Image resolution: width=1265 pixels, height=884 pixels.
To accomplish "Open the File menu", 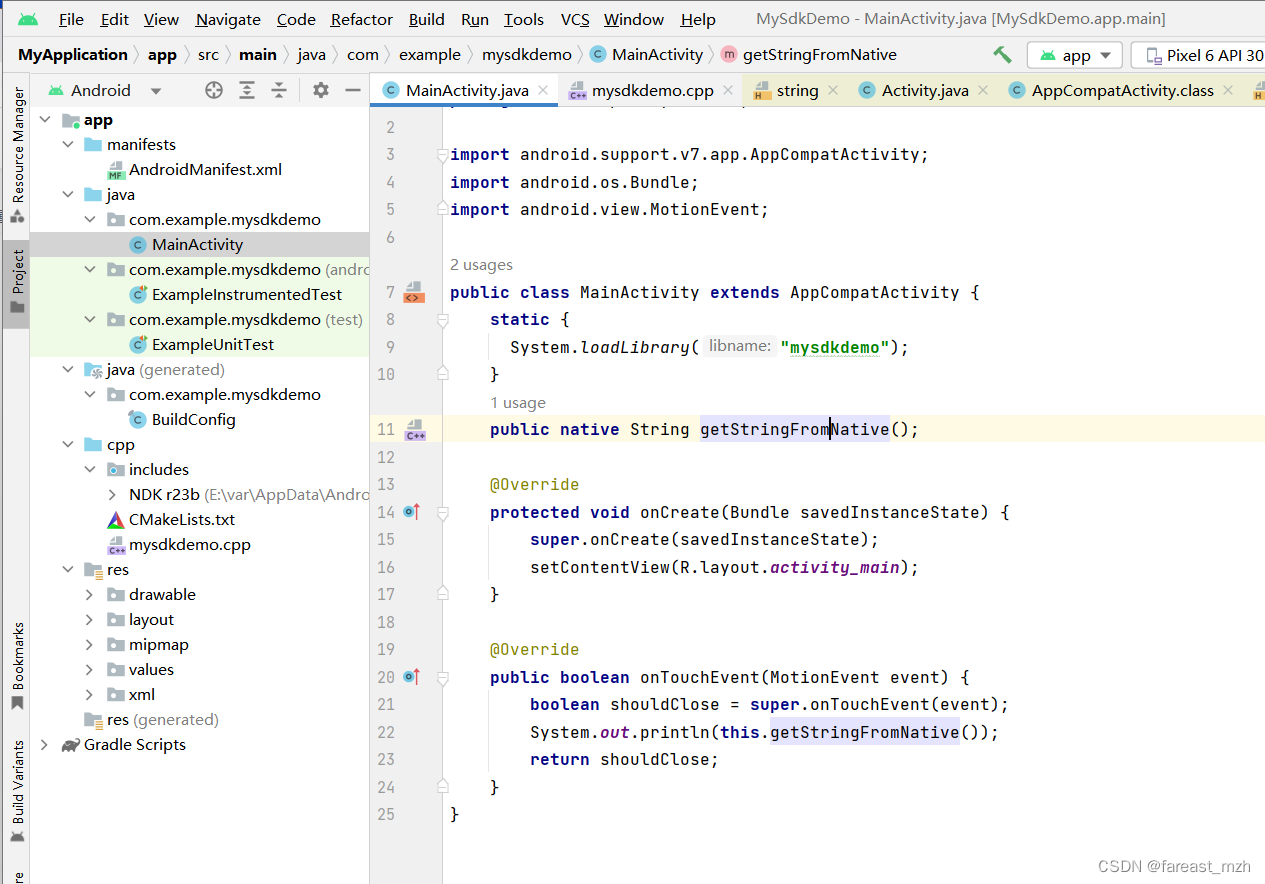I will point(71,19).
